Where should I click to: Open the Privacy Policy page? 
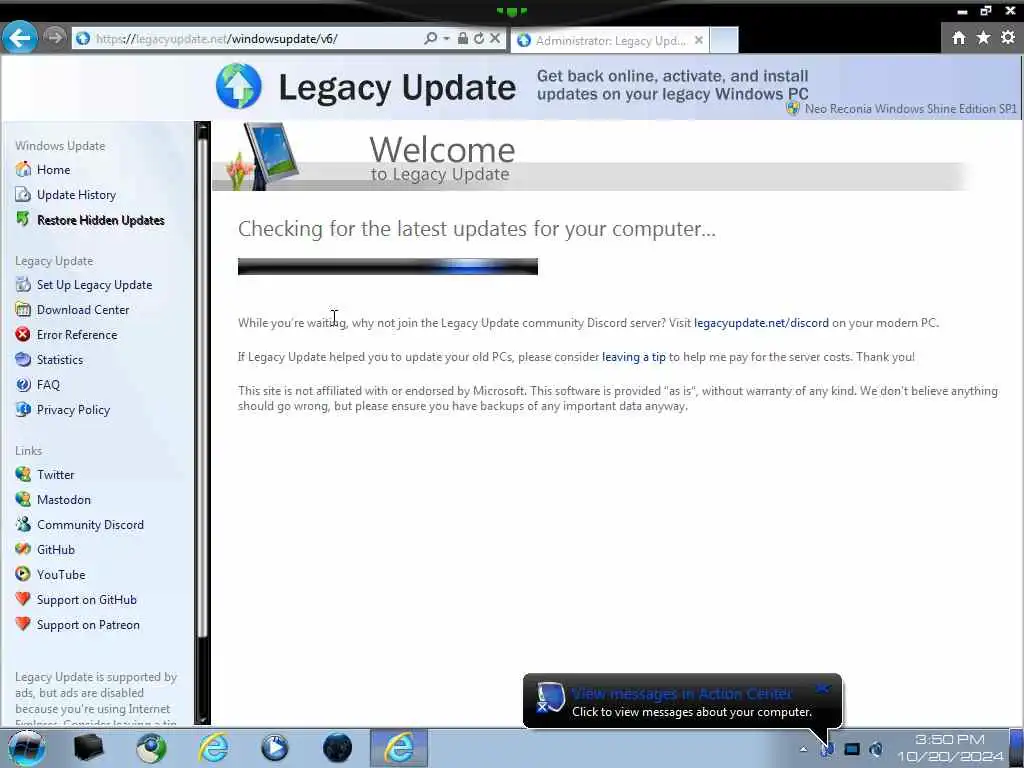pos(73,409)
